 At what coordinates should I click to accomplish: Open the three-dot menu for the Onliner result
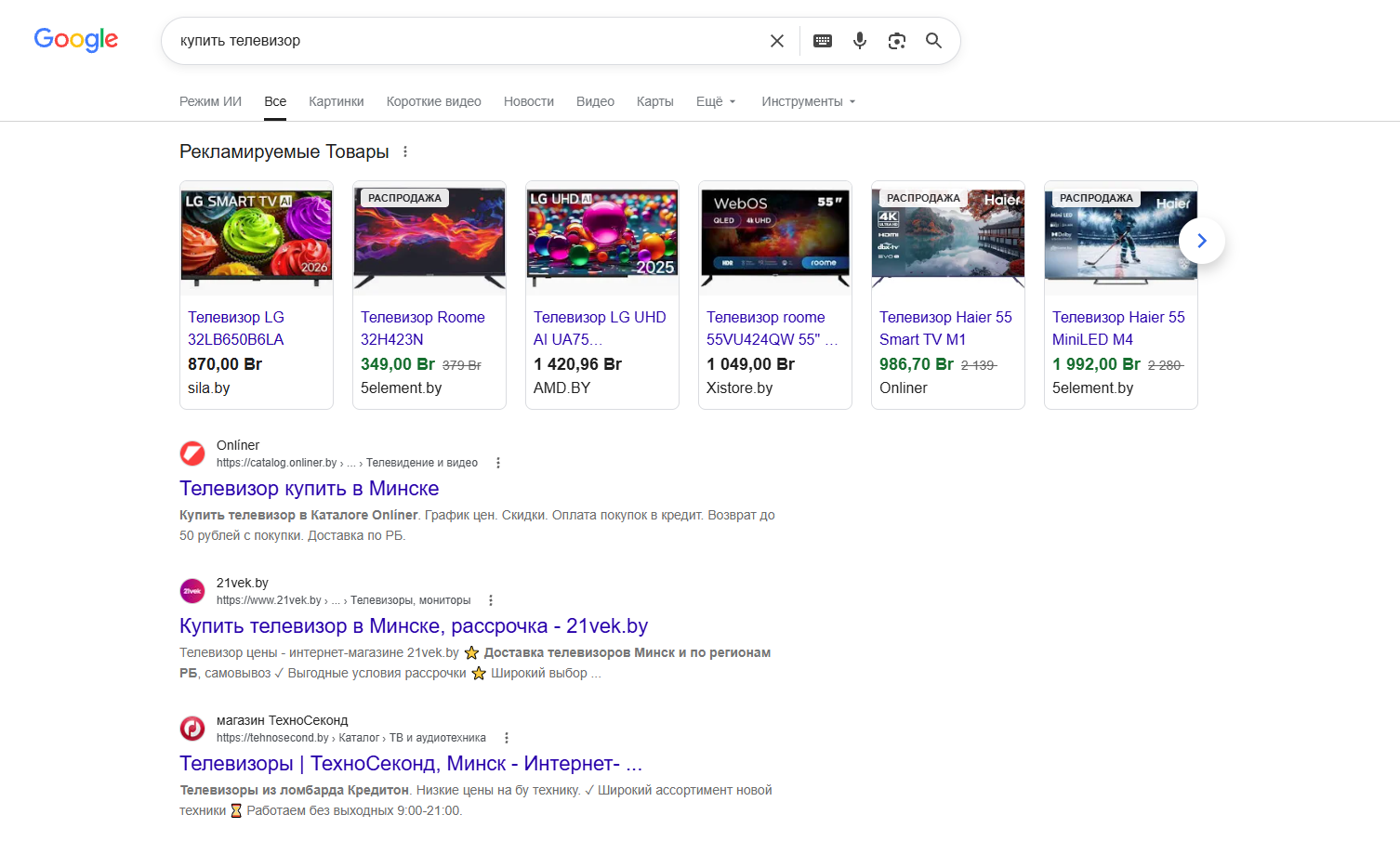tap(498, 463)
